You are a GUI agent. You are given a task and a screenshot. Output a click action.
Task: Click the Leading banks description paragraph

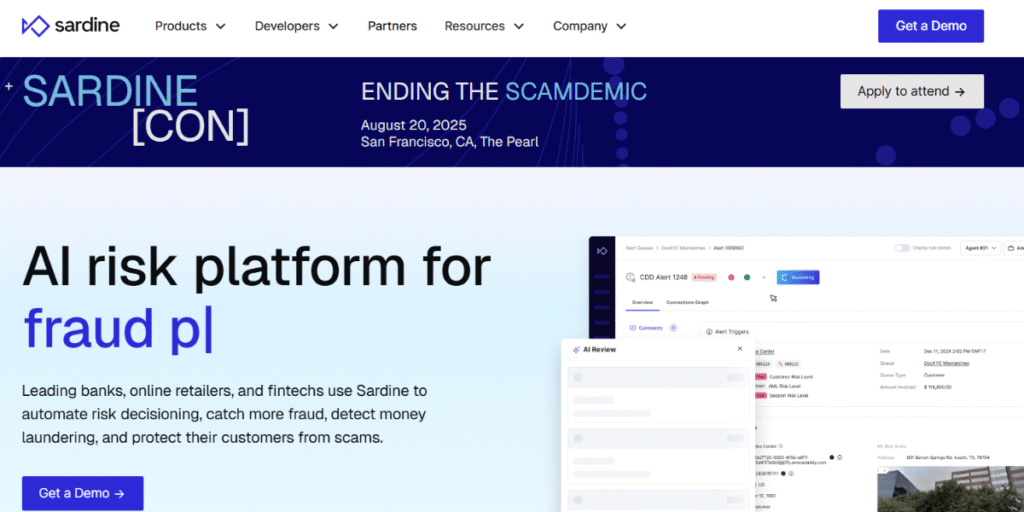(x=224, y=414)
